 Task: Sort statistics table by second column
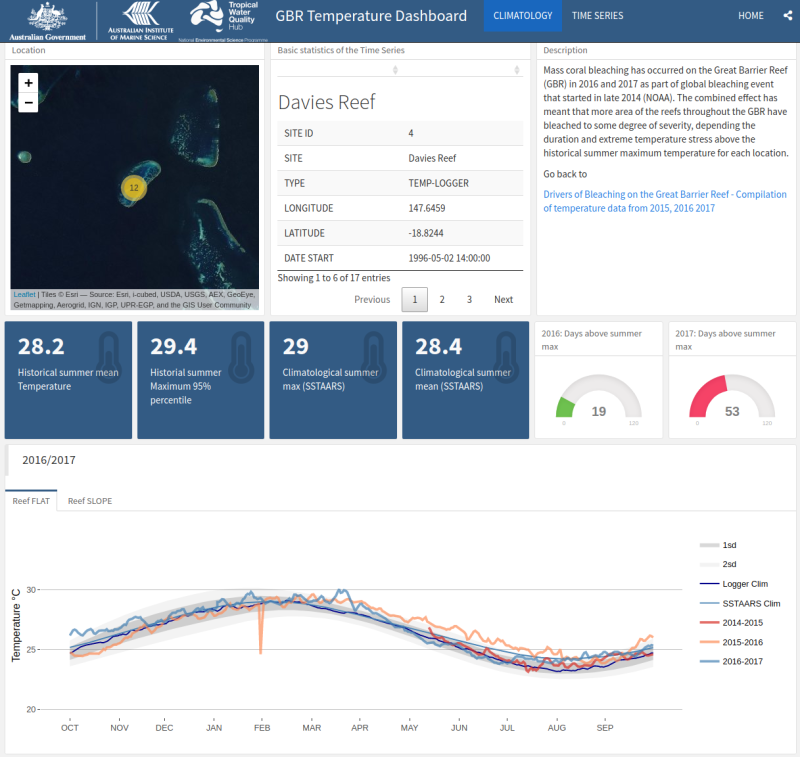[517, 70]
